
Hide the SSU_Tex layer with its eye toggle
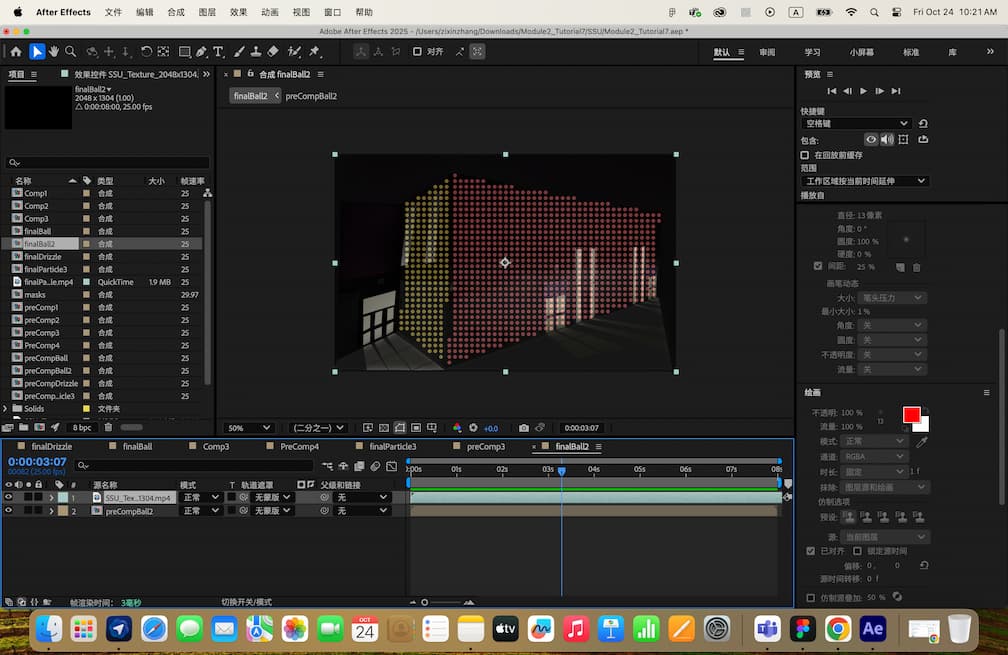(8, 496)
